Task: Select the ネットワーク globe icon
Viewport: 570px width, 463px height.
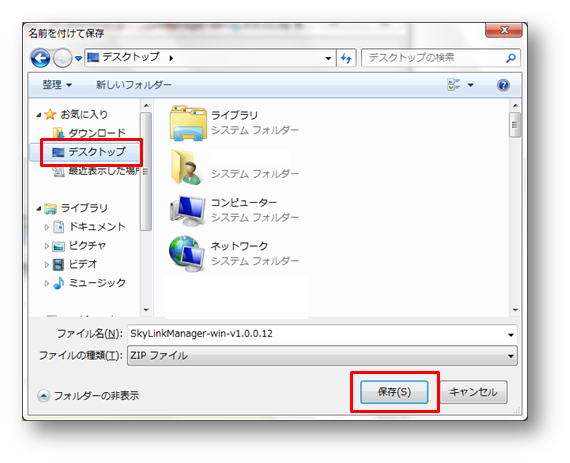Action: 187,254
